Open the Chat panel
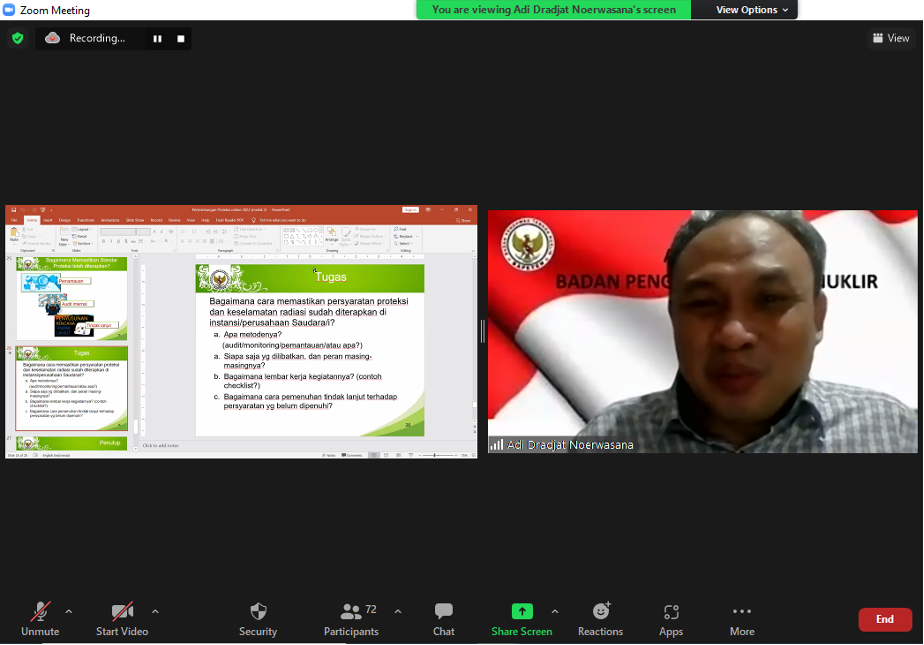The image size is (924, 645). click(x=444, y=619)
